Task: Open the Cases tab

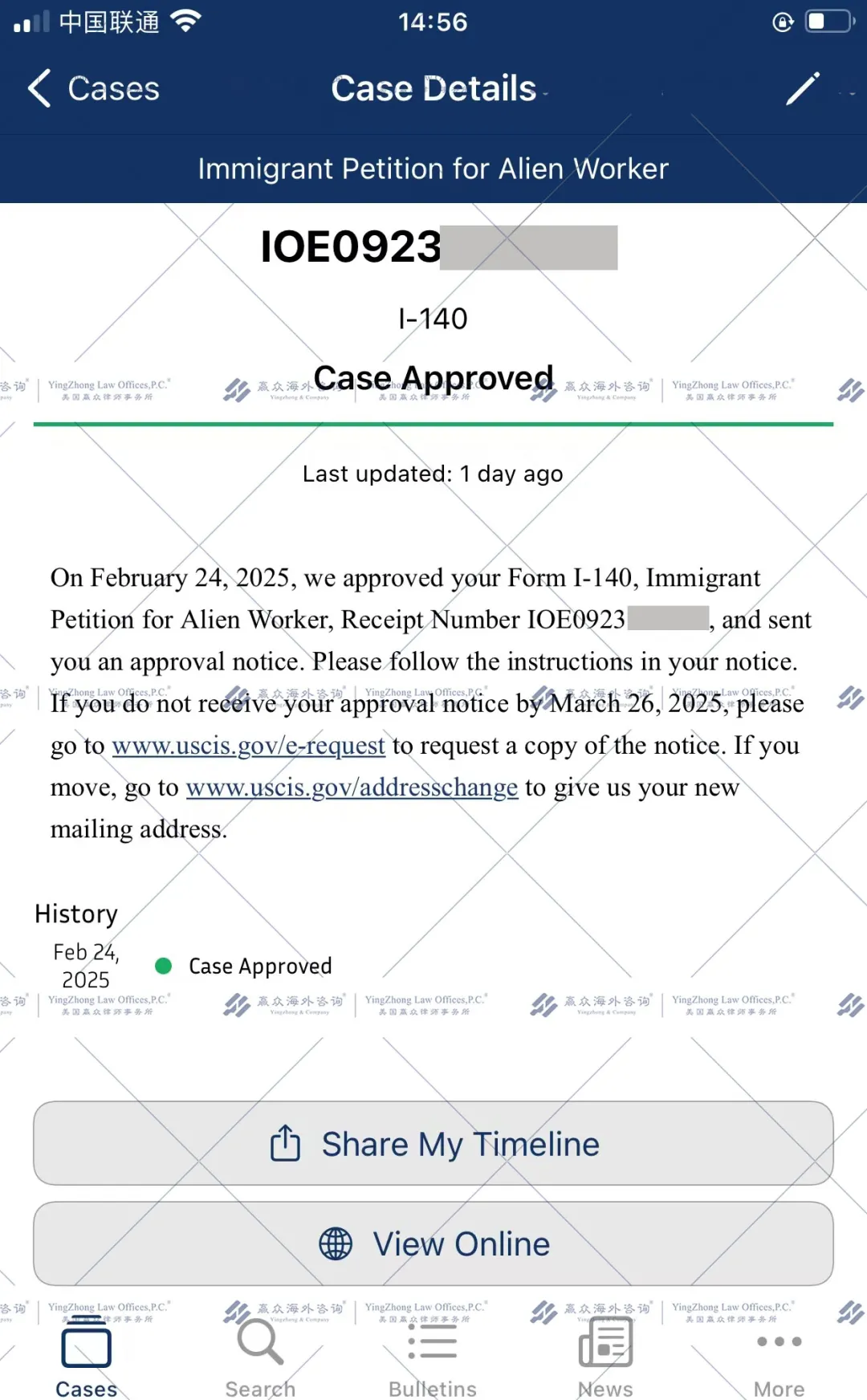Action: coord(86,1357)
